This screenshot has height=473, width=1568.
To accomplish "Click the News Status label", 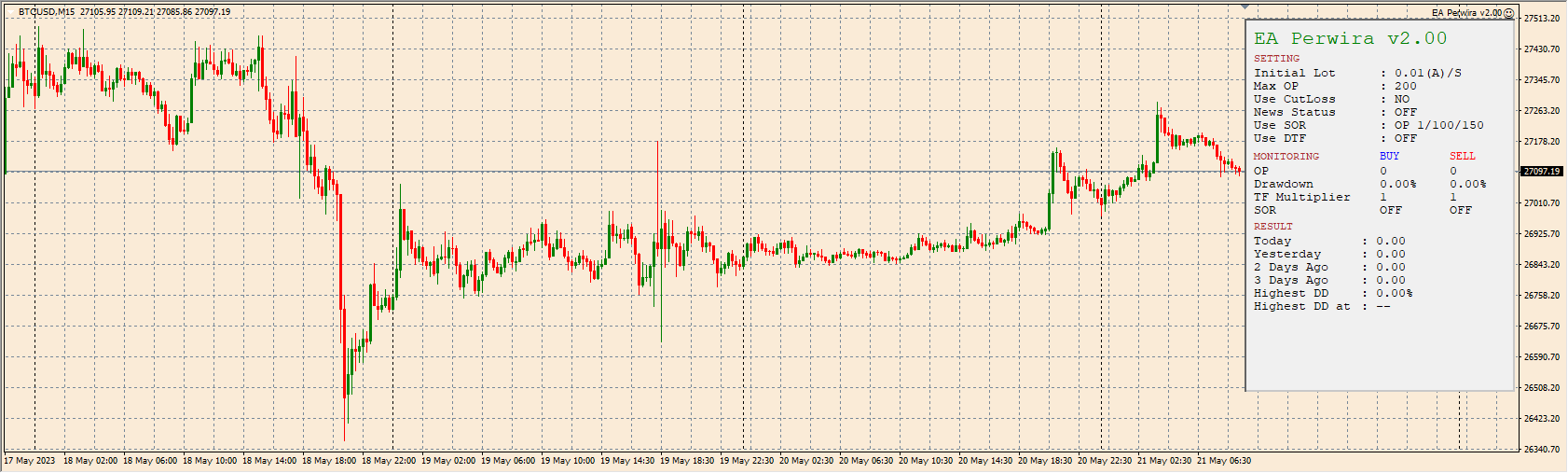I will pyautogui.click(x=1295, y=112).
